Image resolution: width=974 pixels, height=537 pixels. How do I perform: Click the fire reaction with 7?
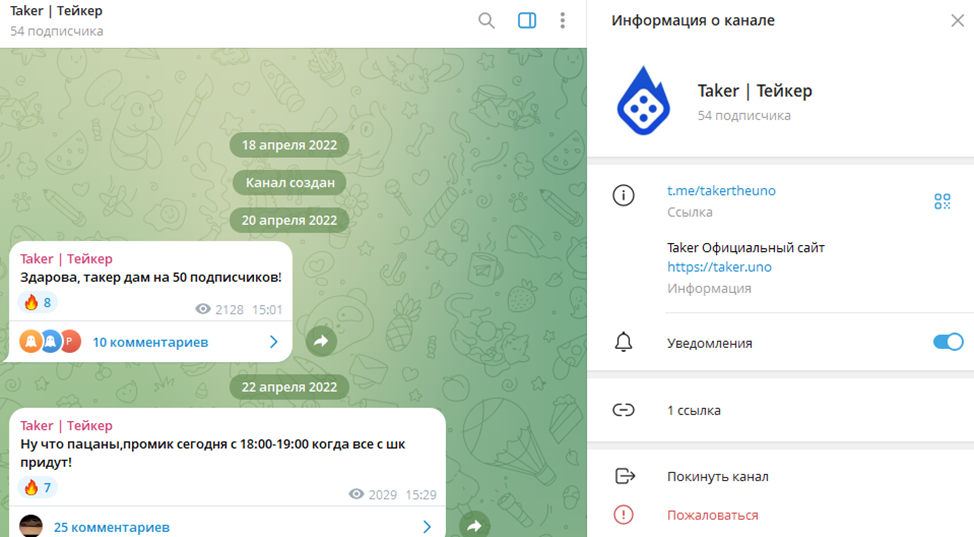pyautogui.click(x=37, y=487)
